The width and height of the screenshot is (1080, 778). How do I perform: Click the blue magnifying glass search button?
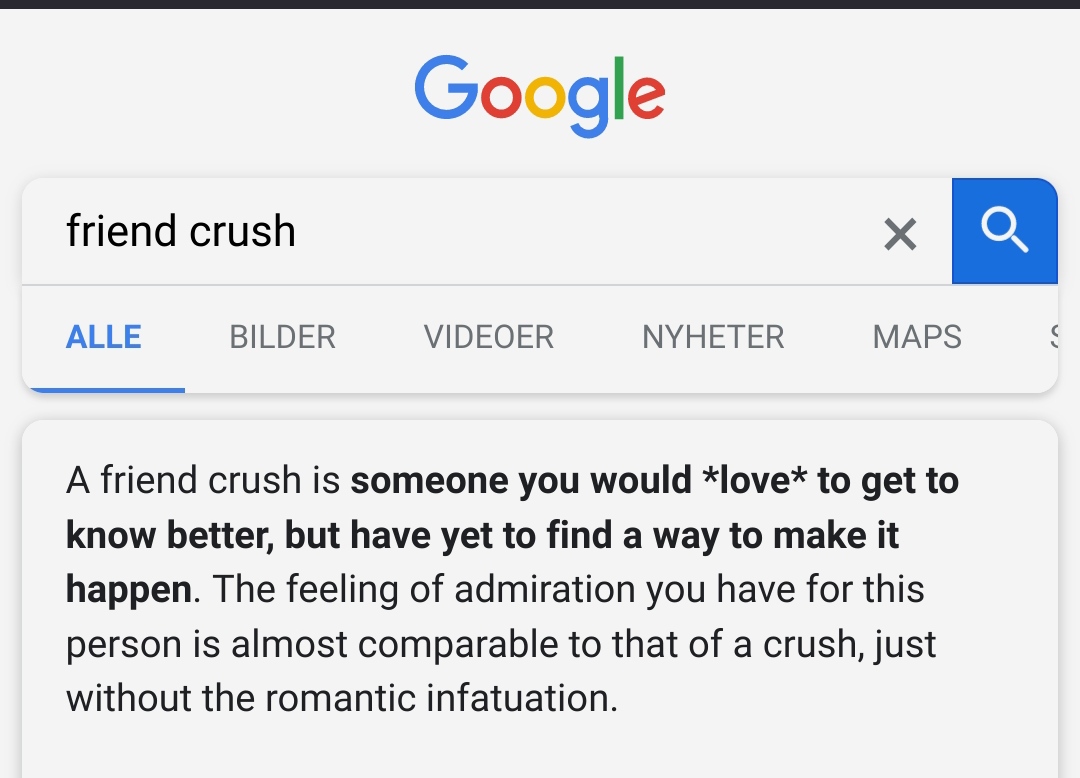pos(1004,231)
